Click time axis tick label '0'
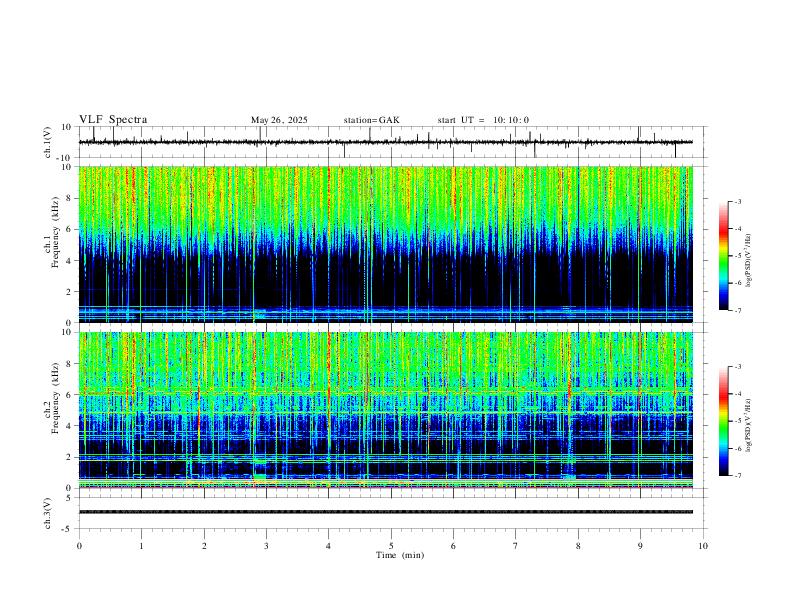This screenshot has height=612, width=792. coord(79,546)
